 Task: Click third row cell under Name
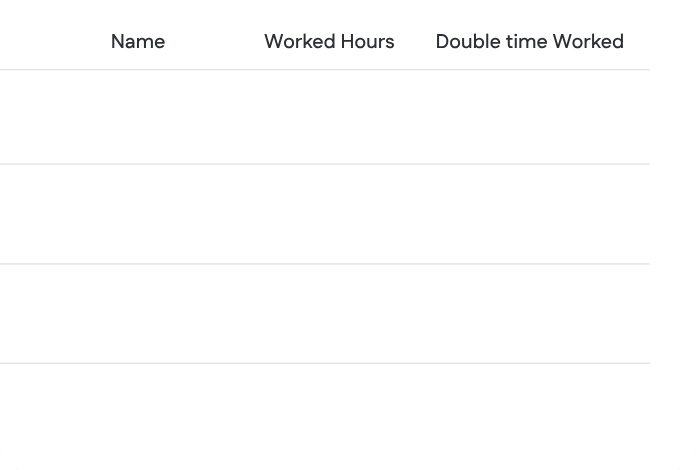click(x=138, y=313)
